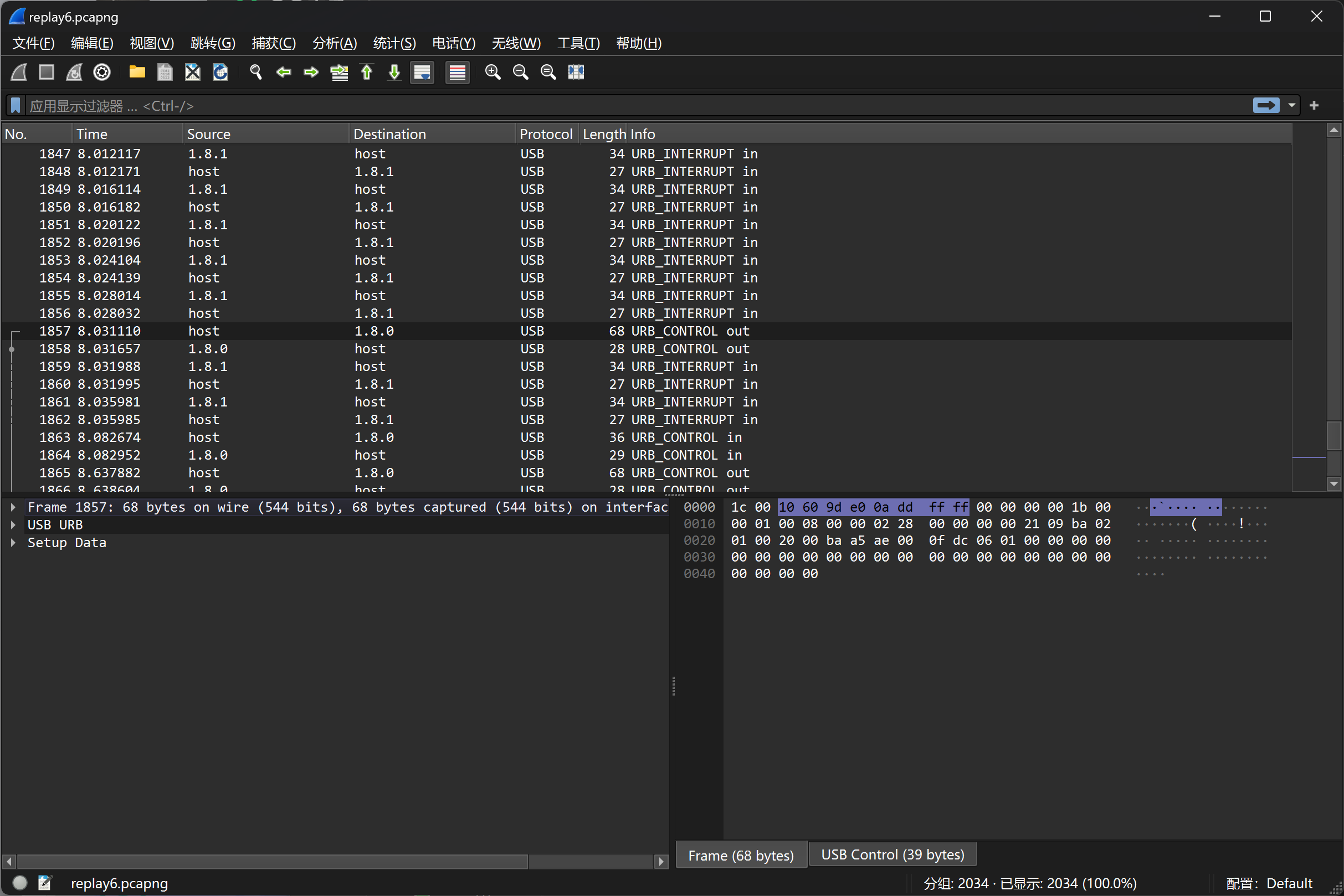This screenshot has height=896, width=1344.
Task: Expand the Frame 1857 tree node
Action: (13, 507)
